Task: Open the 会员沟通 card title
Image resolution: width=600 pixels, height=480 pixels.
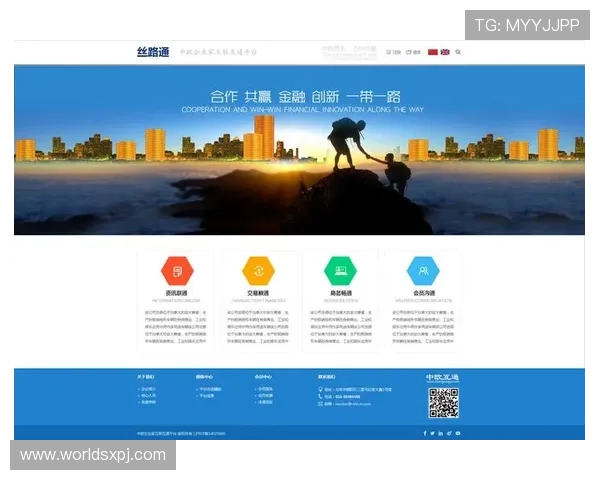Action: click(x=423, y=294)
